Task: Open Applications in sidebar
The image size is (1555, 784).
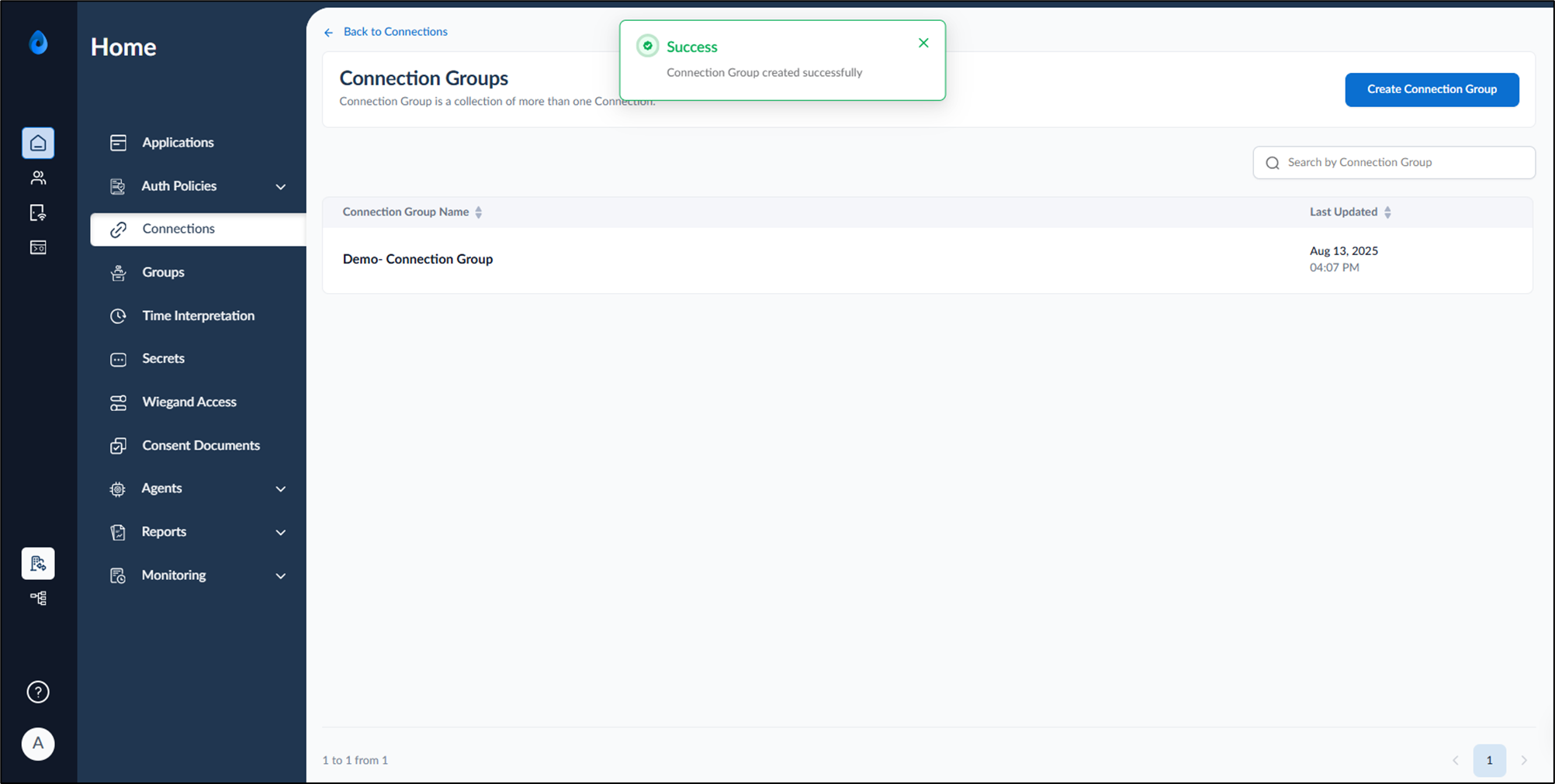Action: [x=178, y=143]
